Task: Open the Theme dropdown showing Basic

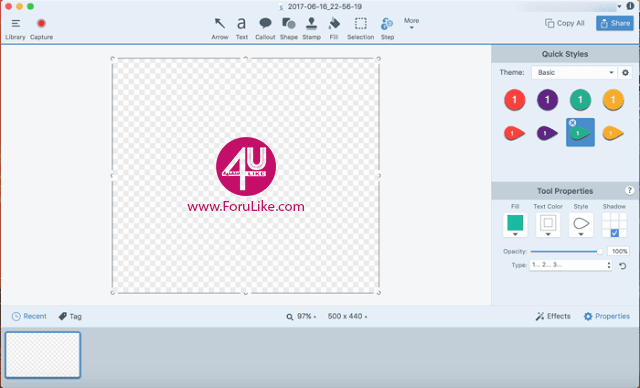Action: tap(574, 73)
